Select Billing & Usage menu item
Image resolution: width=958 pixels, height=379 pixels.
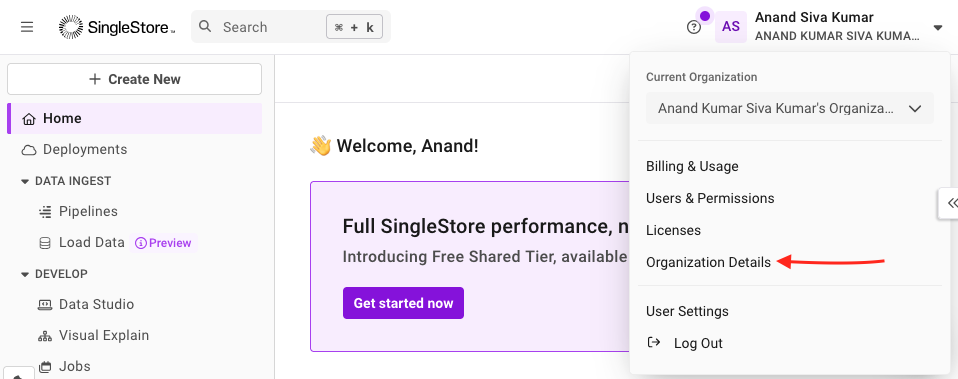(x=692, y=166)
